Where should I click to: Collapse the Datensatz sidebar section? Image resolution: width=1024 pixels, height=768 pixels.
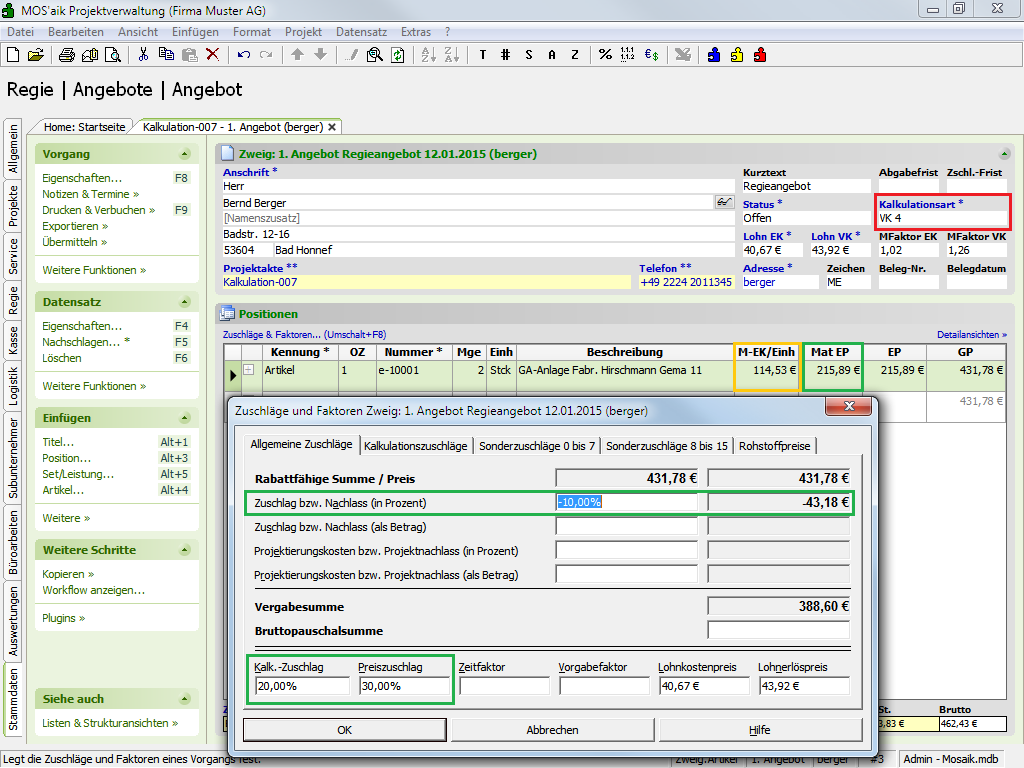tap(184, 302)
